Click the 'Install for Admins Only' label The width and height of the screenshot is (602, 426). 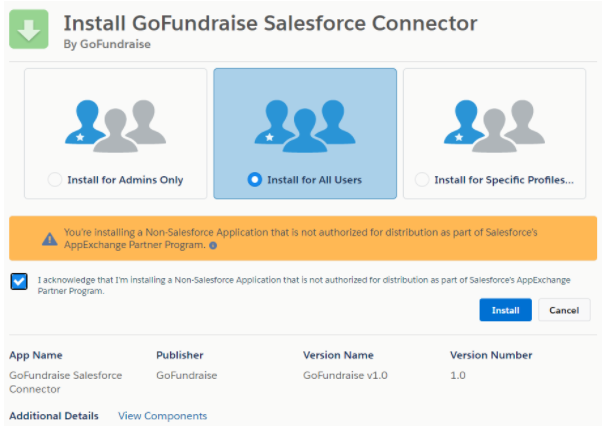125,180
